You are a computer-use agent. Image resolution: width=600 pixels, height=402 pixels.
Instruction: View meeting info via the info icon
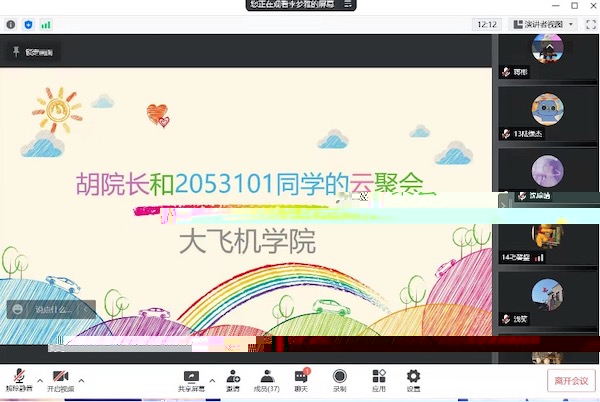11,25
